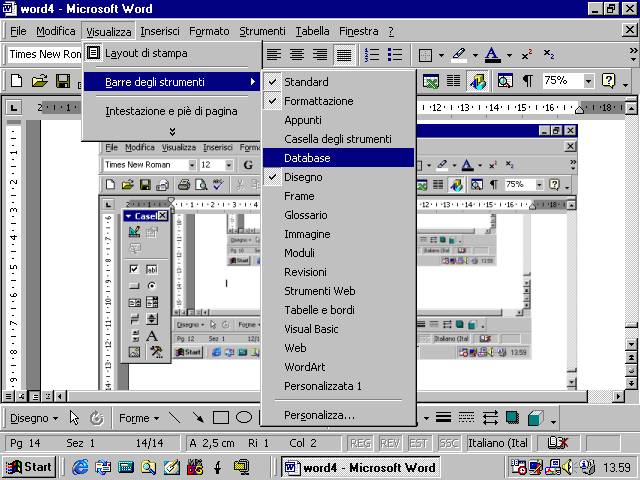The image size is (640, 480).
Task: Enable the Visual Basic toolbar
Action: [338, 329]
